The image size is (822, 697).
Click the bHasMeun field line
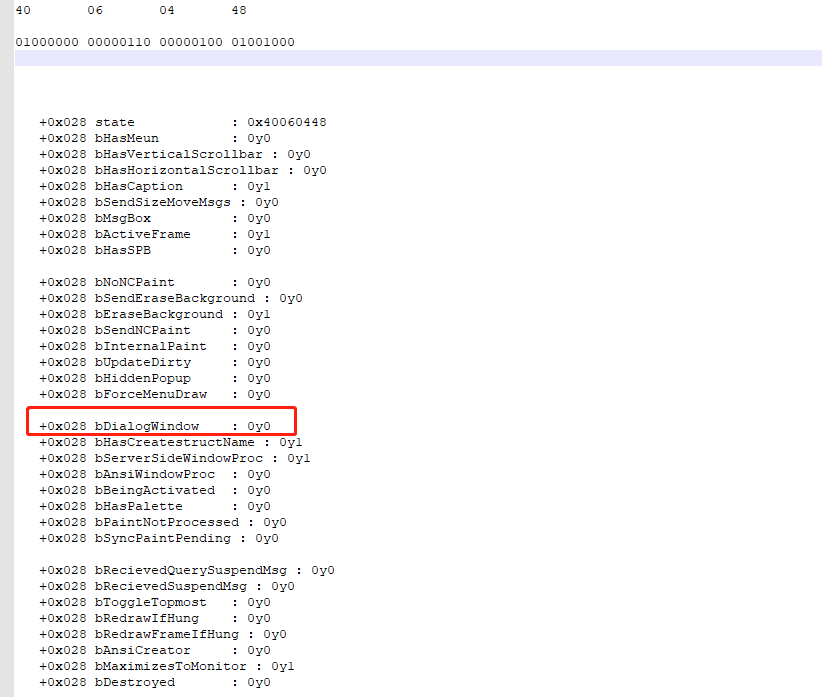[x=155, y=138]
